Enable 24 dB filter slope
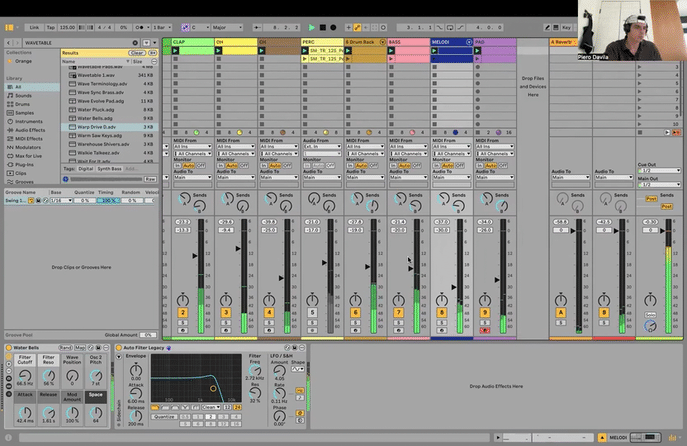This screenshot has height=446, width=687. (x=237, y=407)
